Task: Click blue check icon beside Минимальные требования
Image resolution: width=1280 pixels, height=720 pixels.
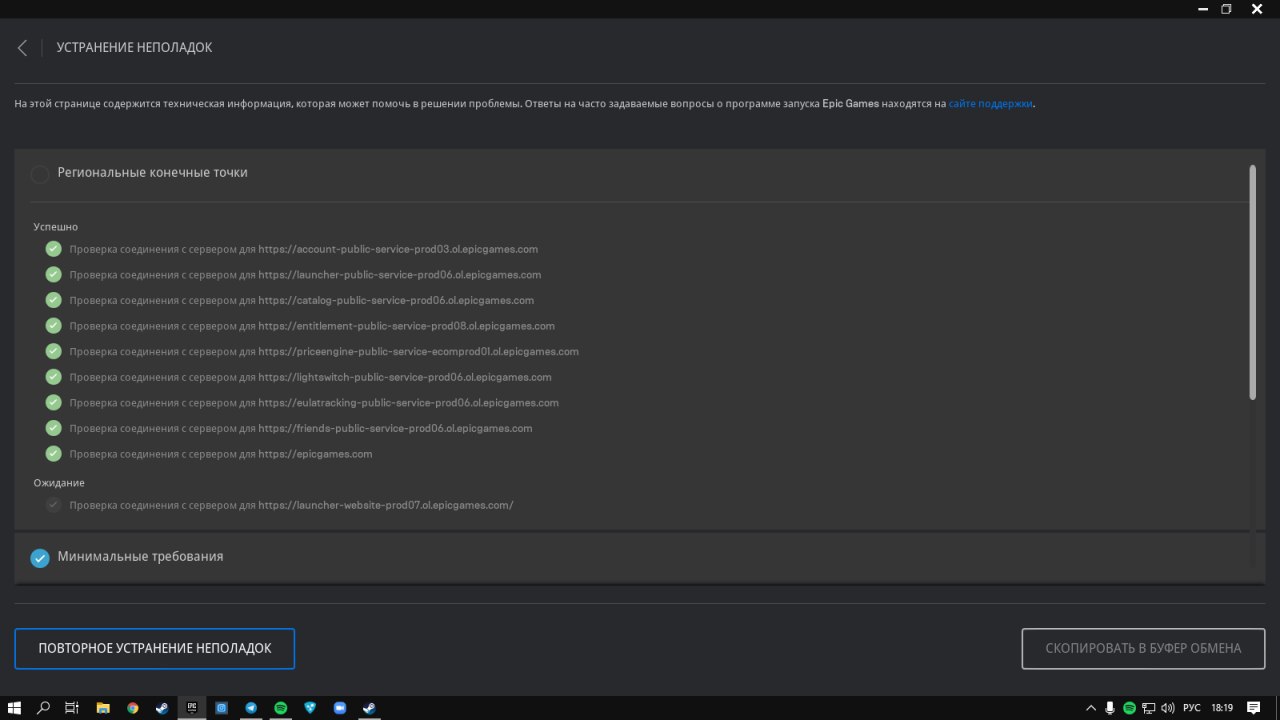Action: pos(40,558)
